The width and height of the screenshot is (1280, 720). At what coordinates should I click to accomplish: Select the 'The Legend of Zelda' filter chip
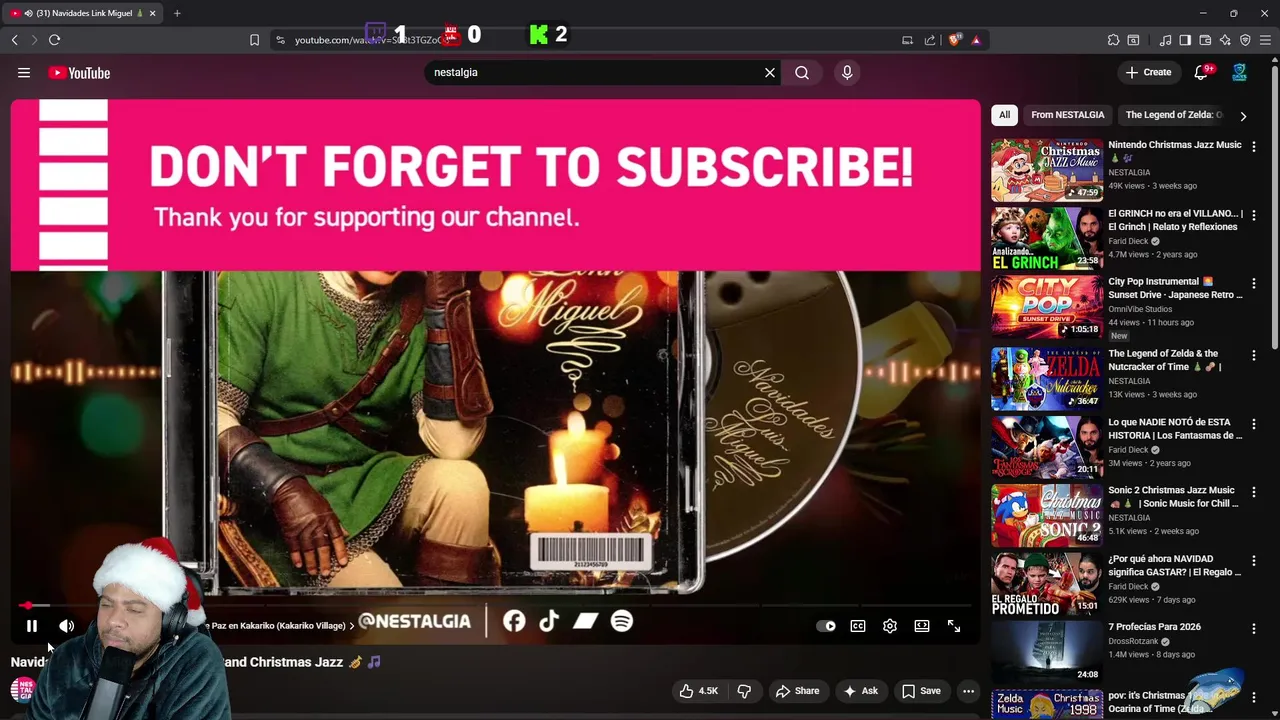[1173, 115]
